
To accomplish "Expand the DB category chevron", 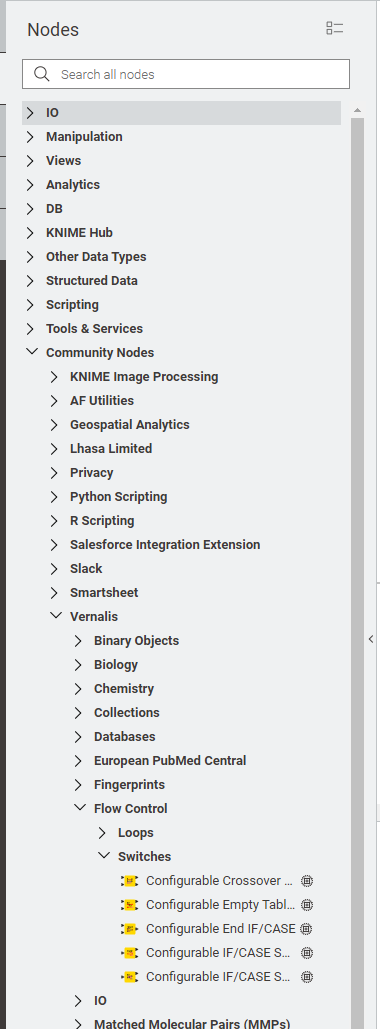I will [x=30, y=209].
